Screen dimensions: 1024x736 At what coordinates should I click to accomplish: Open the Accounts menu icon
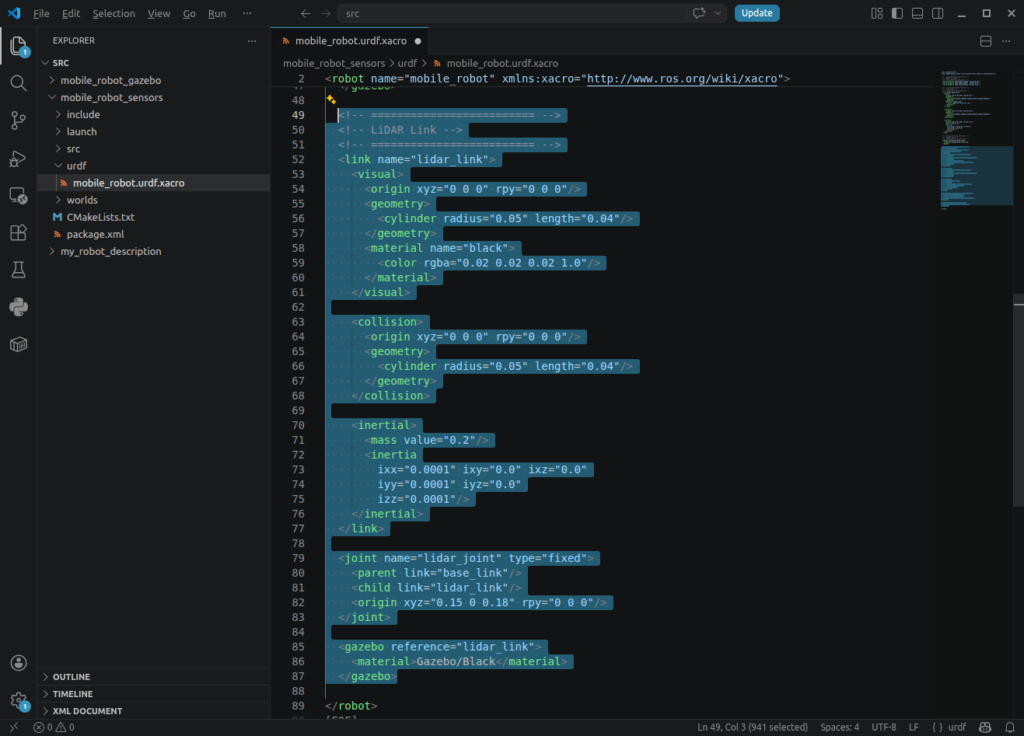18,663
